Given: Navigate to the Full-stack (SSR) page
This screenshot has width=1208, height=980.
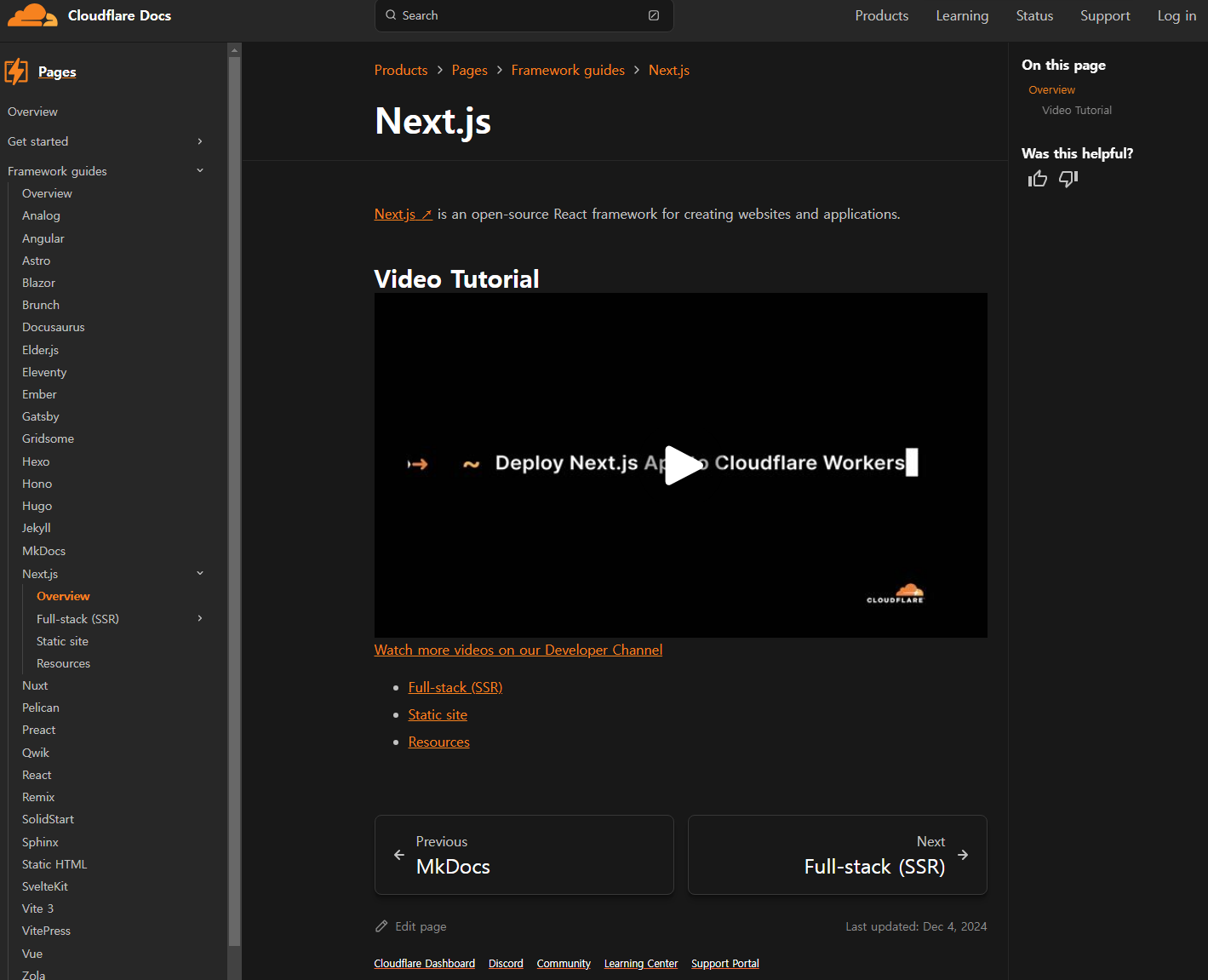Looking at the screenshot, I should pos(837,855).
